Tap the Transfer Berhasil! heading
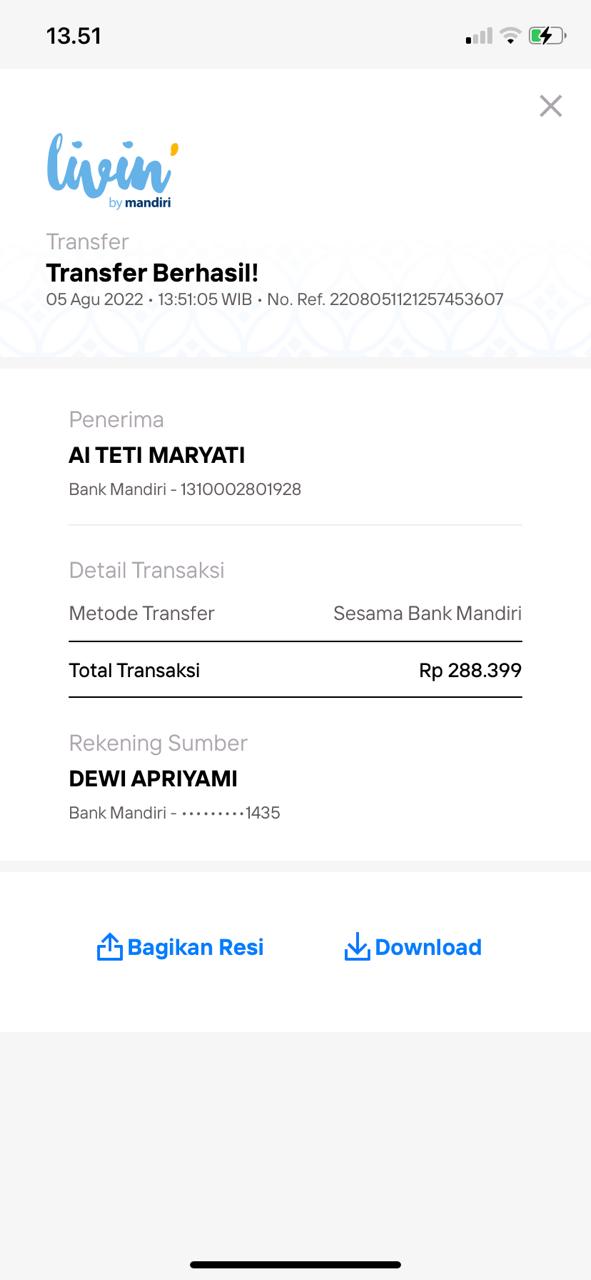 click(152, 273)
